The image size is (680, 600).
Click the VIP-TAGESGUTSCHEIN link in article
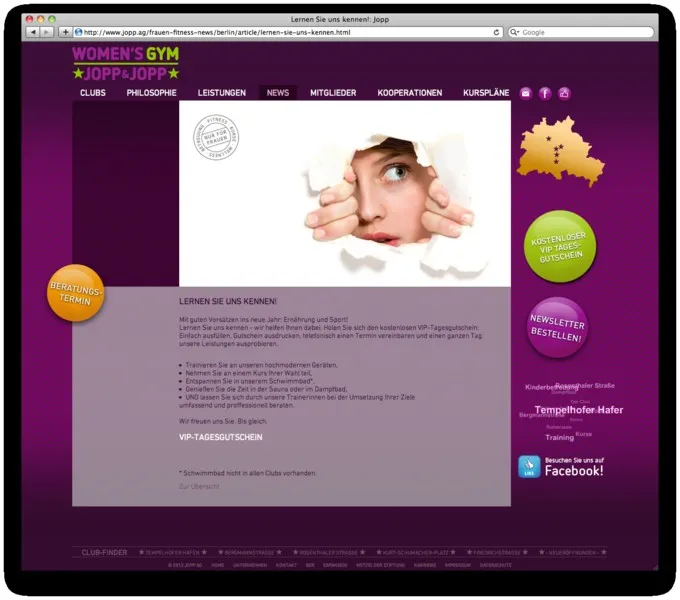[x=220, y=437]
